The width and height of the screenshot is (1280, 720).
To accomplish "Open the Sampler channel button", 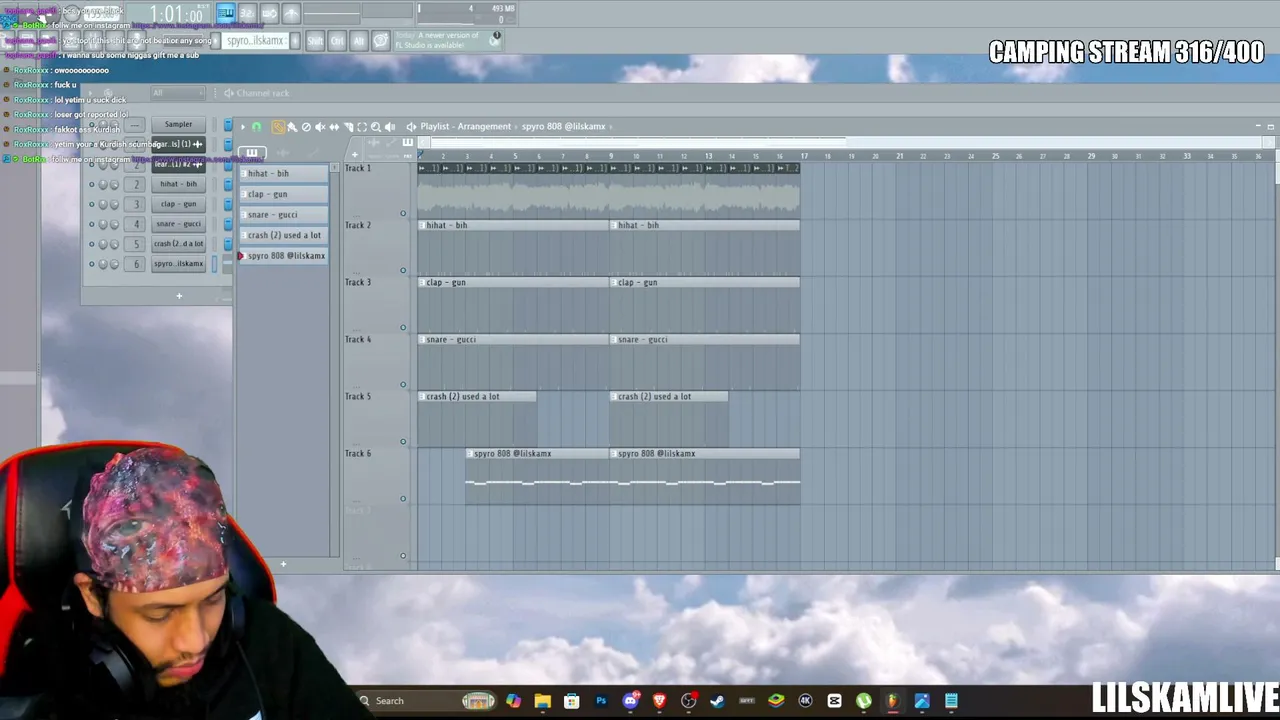I will 179,124.
